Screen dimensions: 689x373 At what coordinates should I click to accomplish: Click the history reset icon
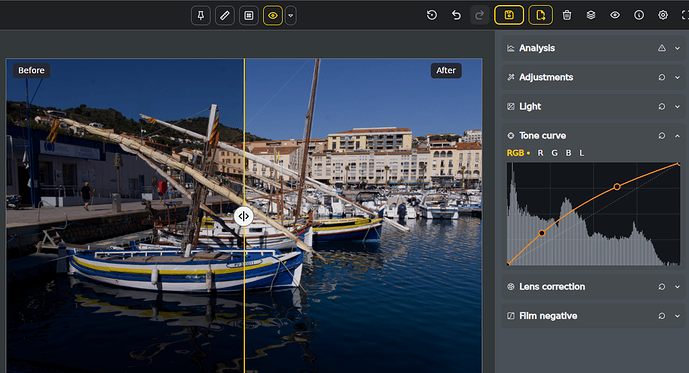pos(432,15)
